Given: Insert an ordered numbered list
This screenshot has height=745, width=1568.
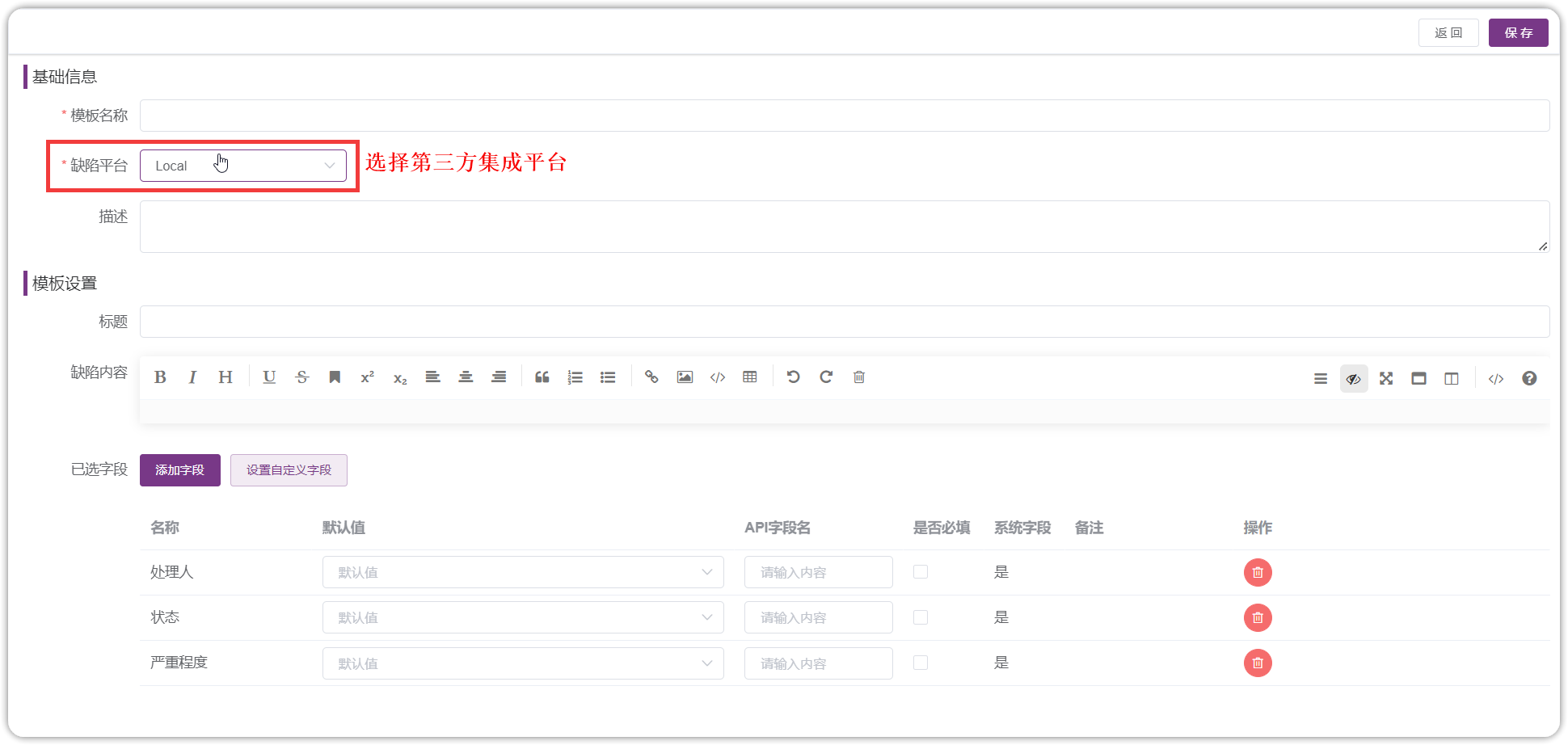Looking at the screenshot, I should [575, 377].
